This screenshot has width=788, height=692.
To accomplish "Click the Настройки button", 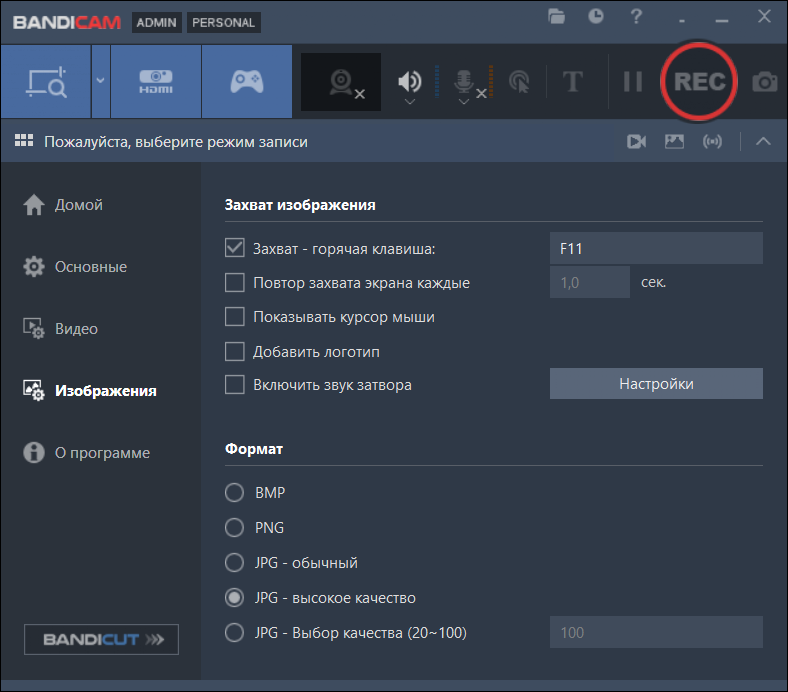I will click(x=656, y=384).
